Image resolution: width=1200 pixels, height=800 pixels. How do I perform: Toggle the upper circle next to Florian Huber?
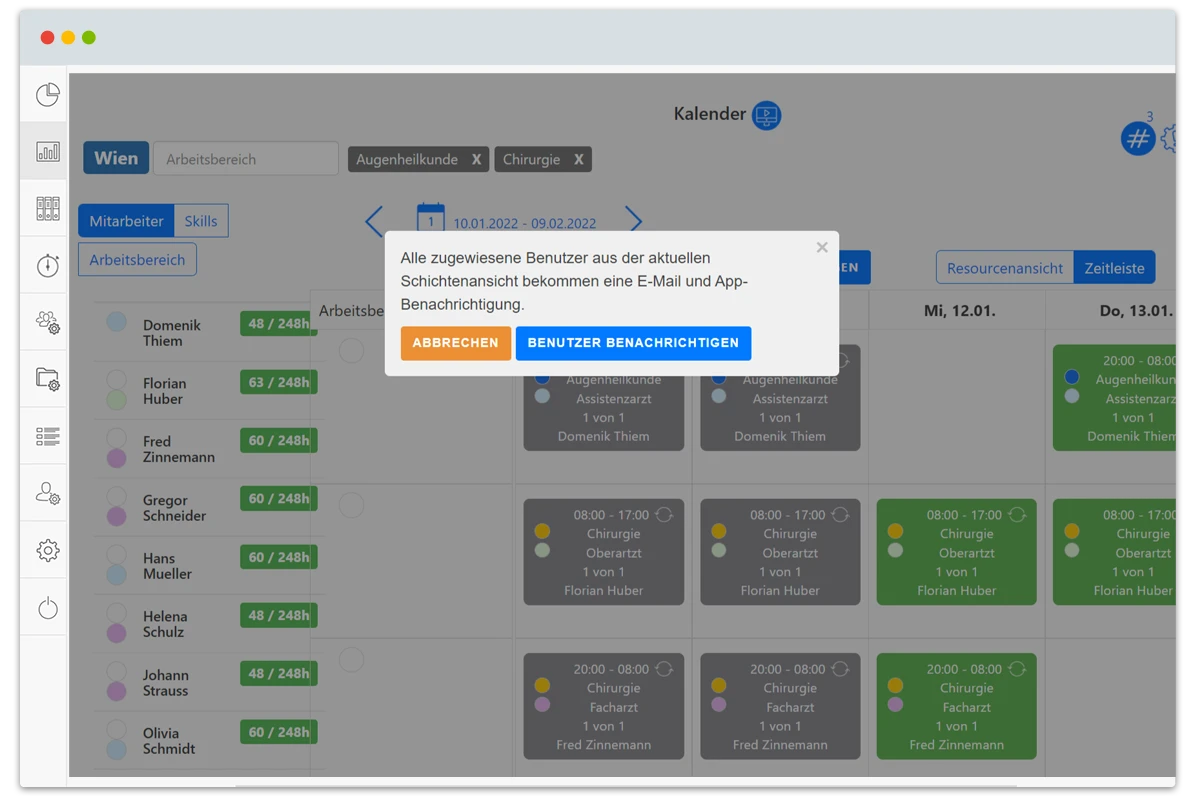117,380
